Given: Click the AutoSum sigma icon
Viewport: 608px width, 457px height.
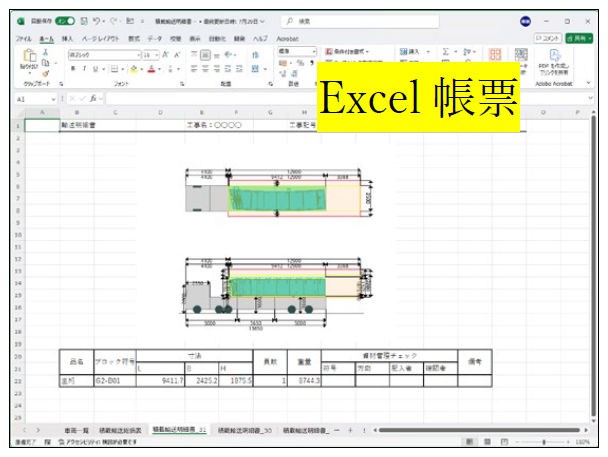Looking at the screenshot, I should point(445,51).
